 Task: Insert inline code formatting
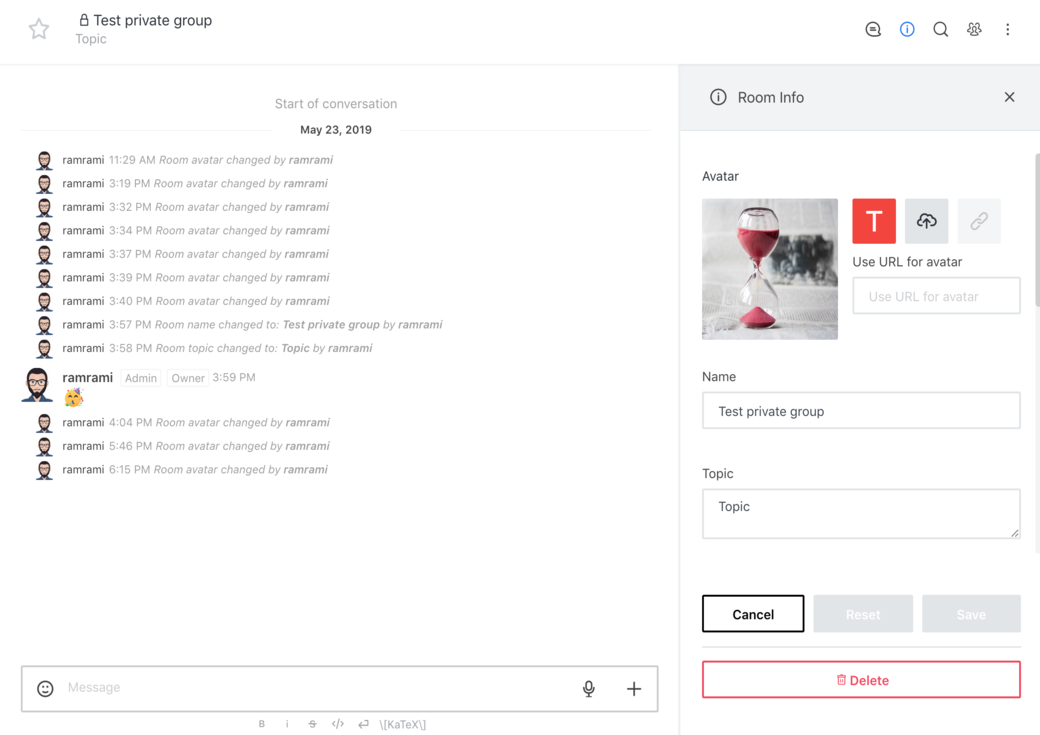click(x=338, y=724)
